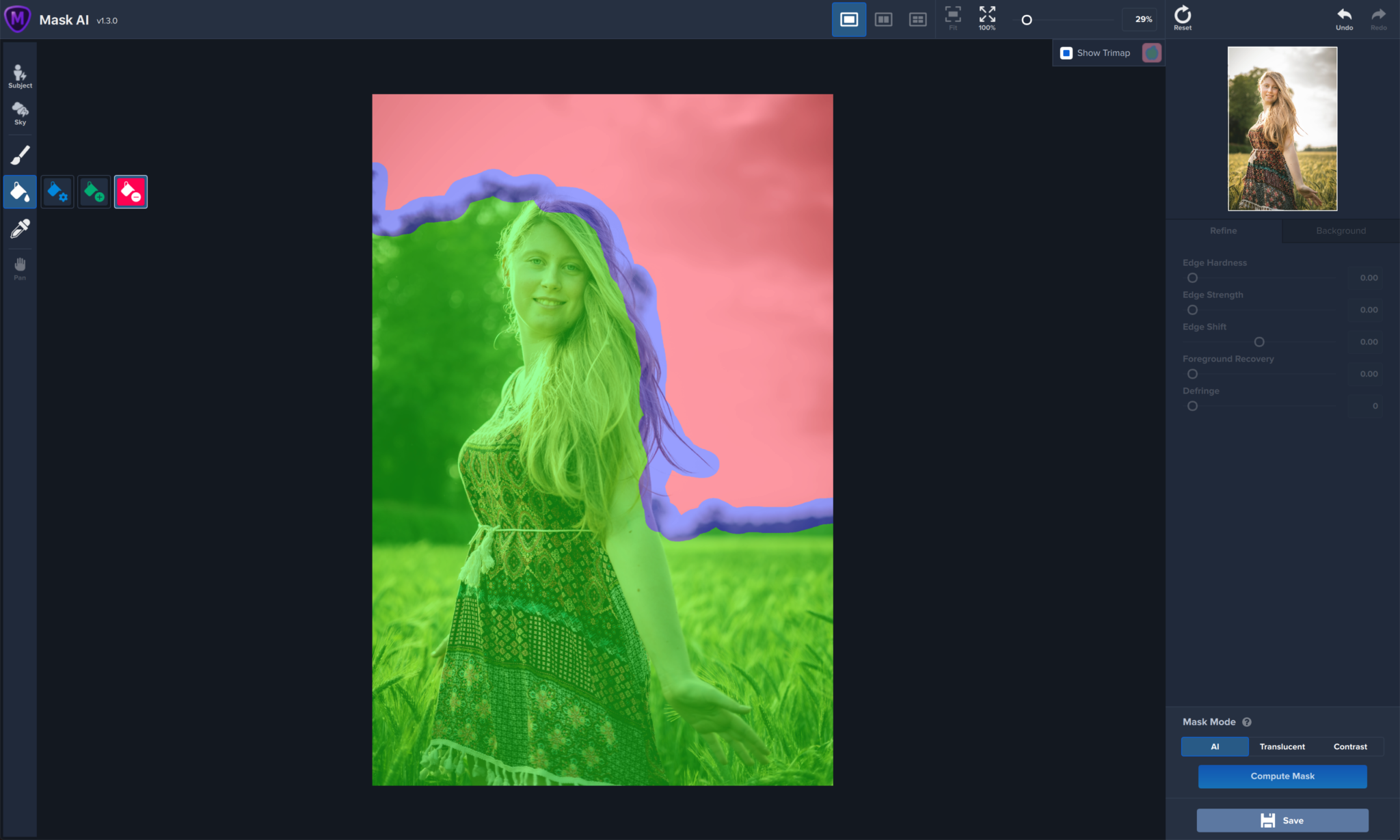Choose the blue compute fill bucket

click(x=57, y=192)
